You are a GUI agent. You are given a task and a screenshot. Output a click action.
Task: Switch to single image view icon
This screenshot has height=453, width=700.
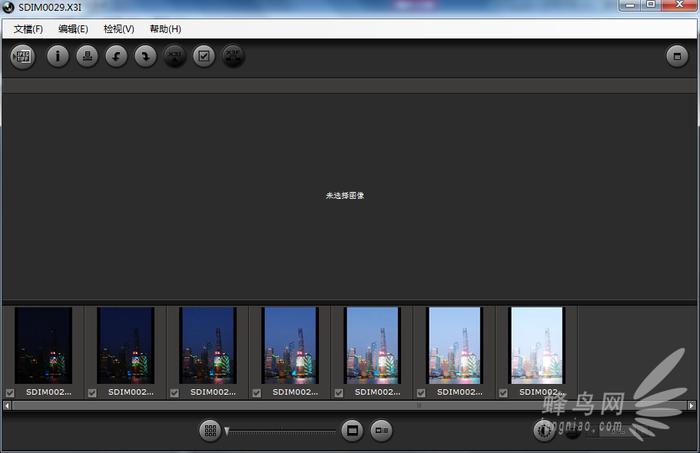tap(352, 431)
